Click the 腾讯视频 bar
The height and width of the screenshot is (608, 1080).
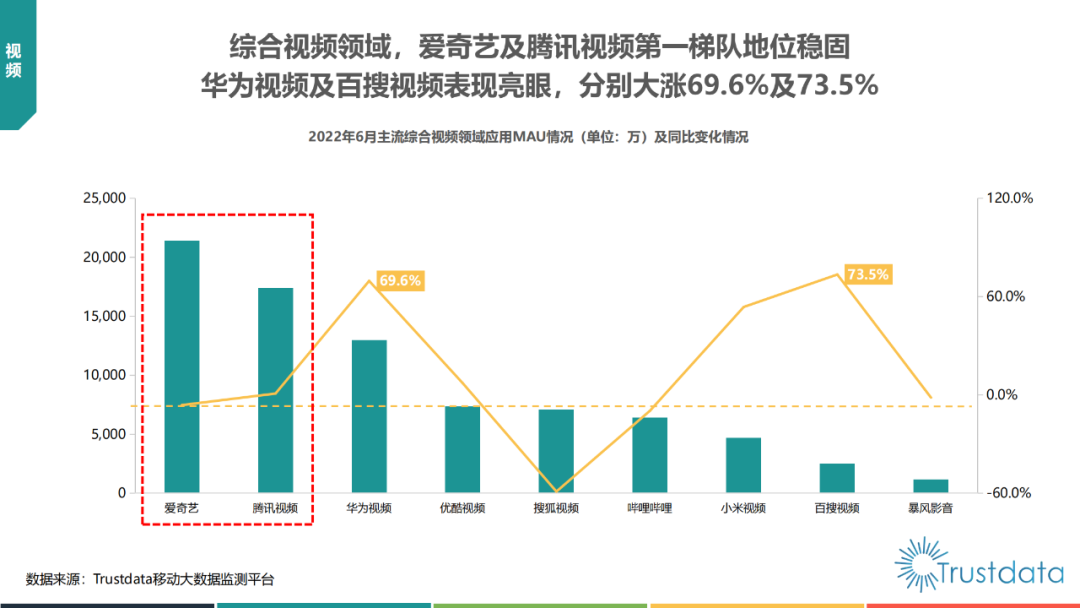[x=276, y=390]
